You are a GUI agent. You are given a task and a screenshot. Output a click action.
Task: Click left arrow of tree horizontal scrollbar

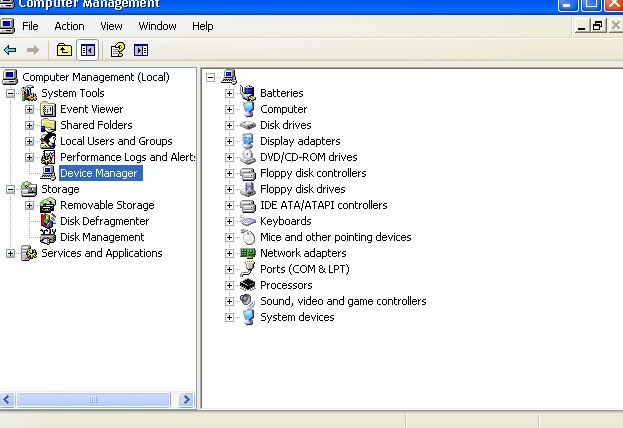click(8, 399)
